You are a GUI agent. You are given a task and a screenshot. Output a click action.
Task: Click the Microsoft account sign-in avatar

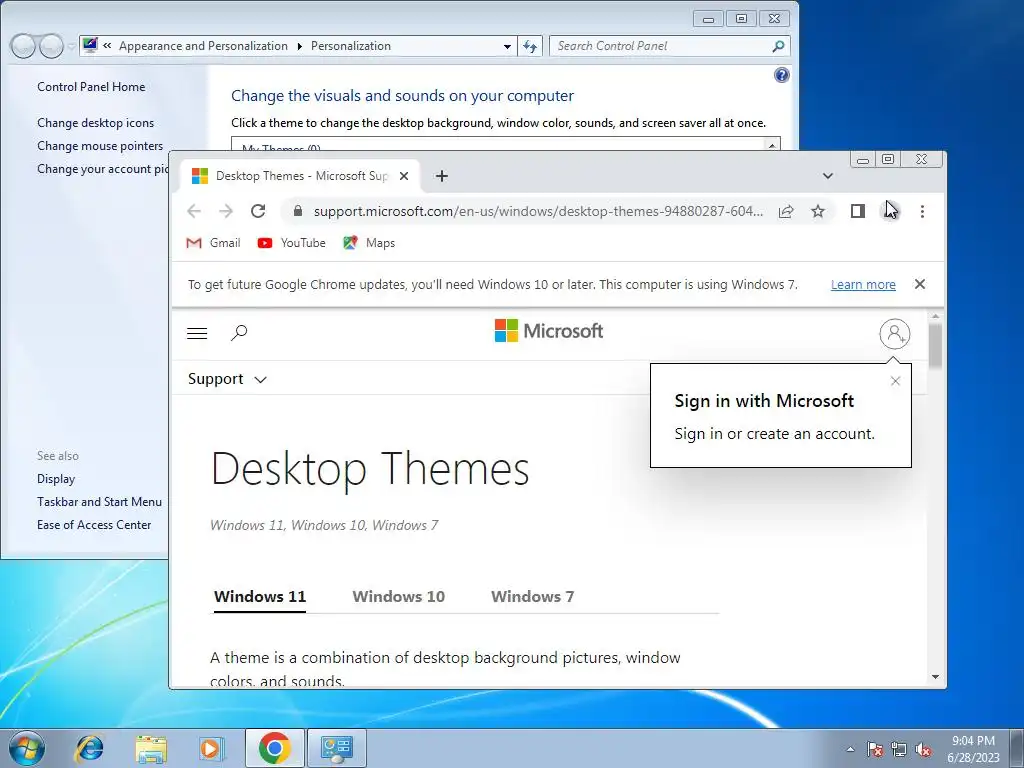pyautogui.click(x=895, y=334)
